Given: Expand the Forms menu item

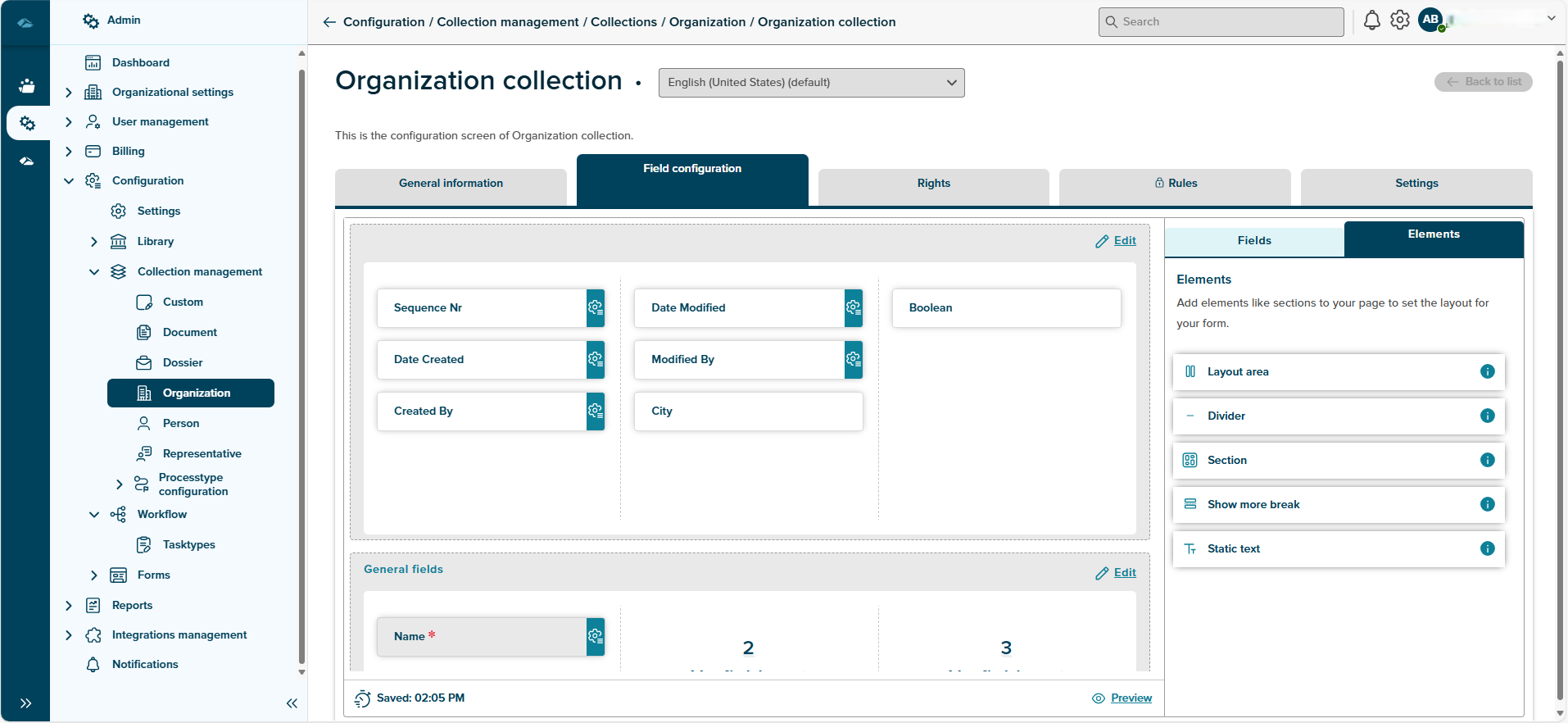Looking at the screenshot, I should click(94, 575).
